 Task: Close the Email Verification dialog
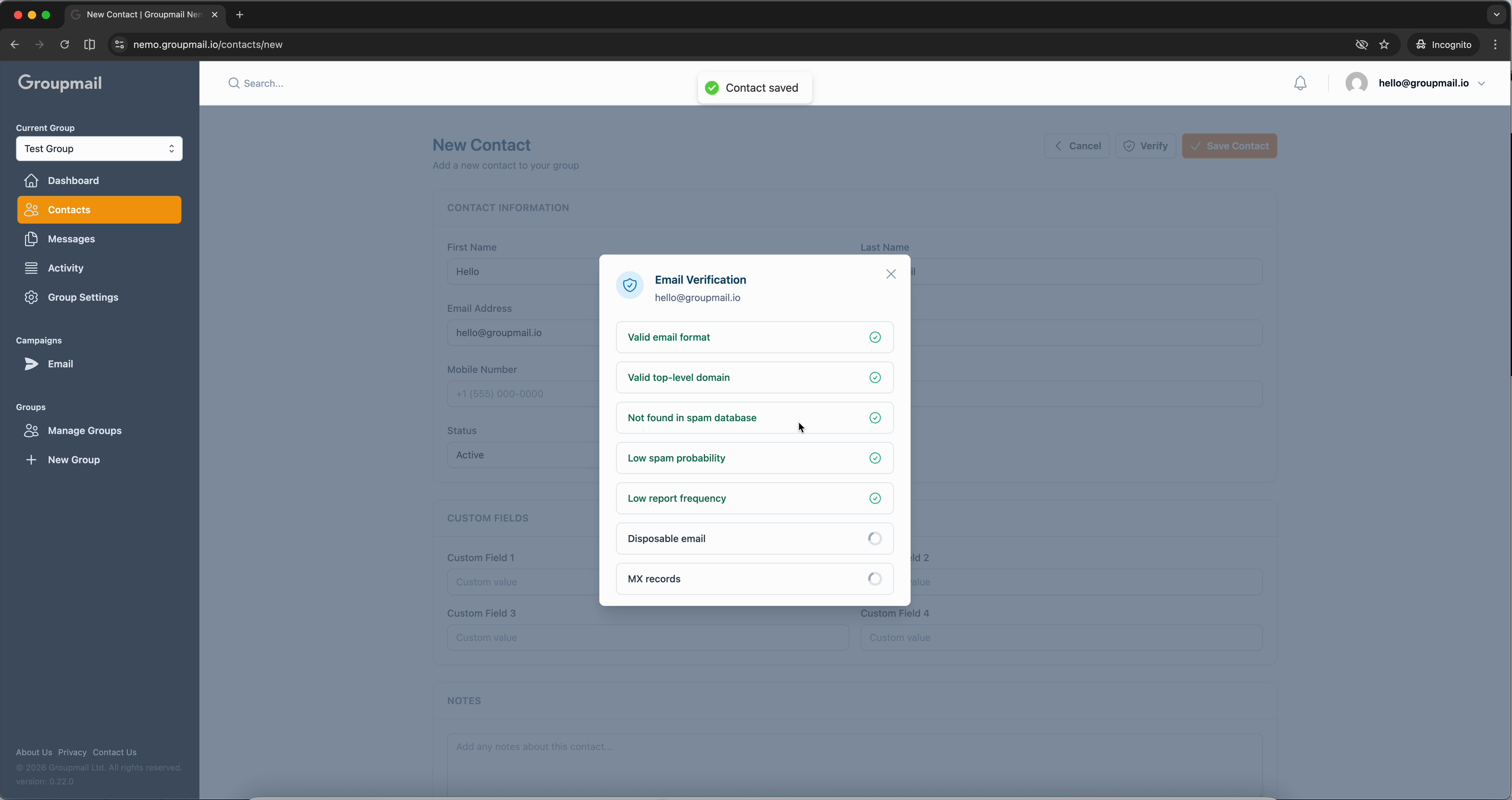tap(890, 274)
